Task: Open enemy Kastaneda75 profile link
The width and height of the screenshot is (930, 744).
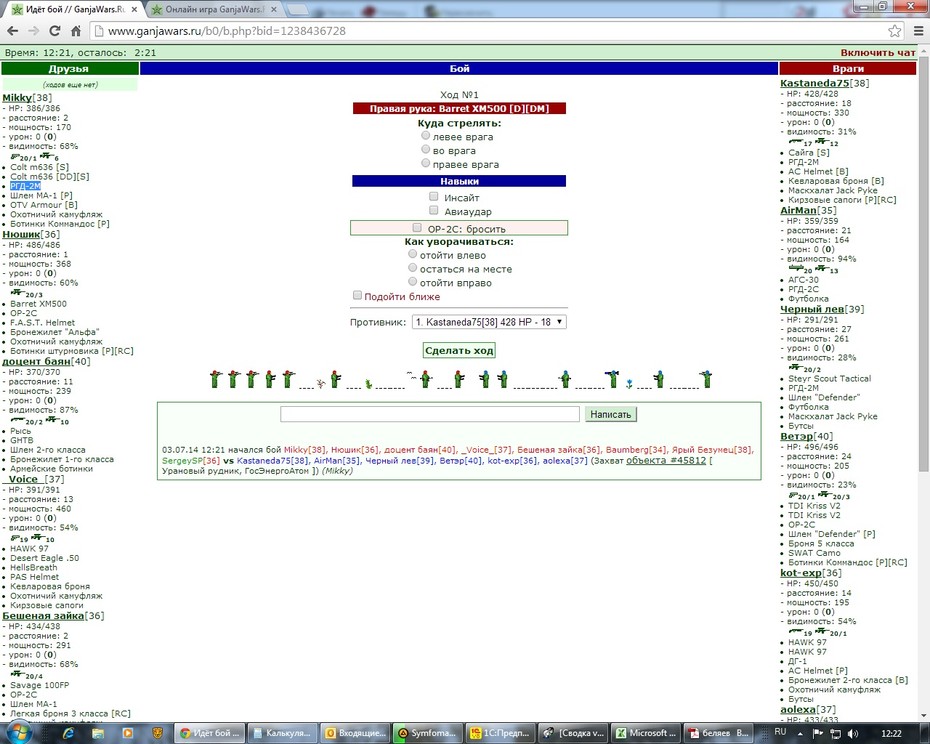Action: pyautogui.click(x=814, y=83)
